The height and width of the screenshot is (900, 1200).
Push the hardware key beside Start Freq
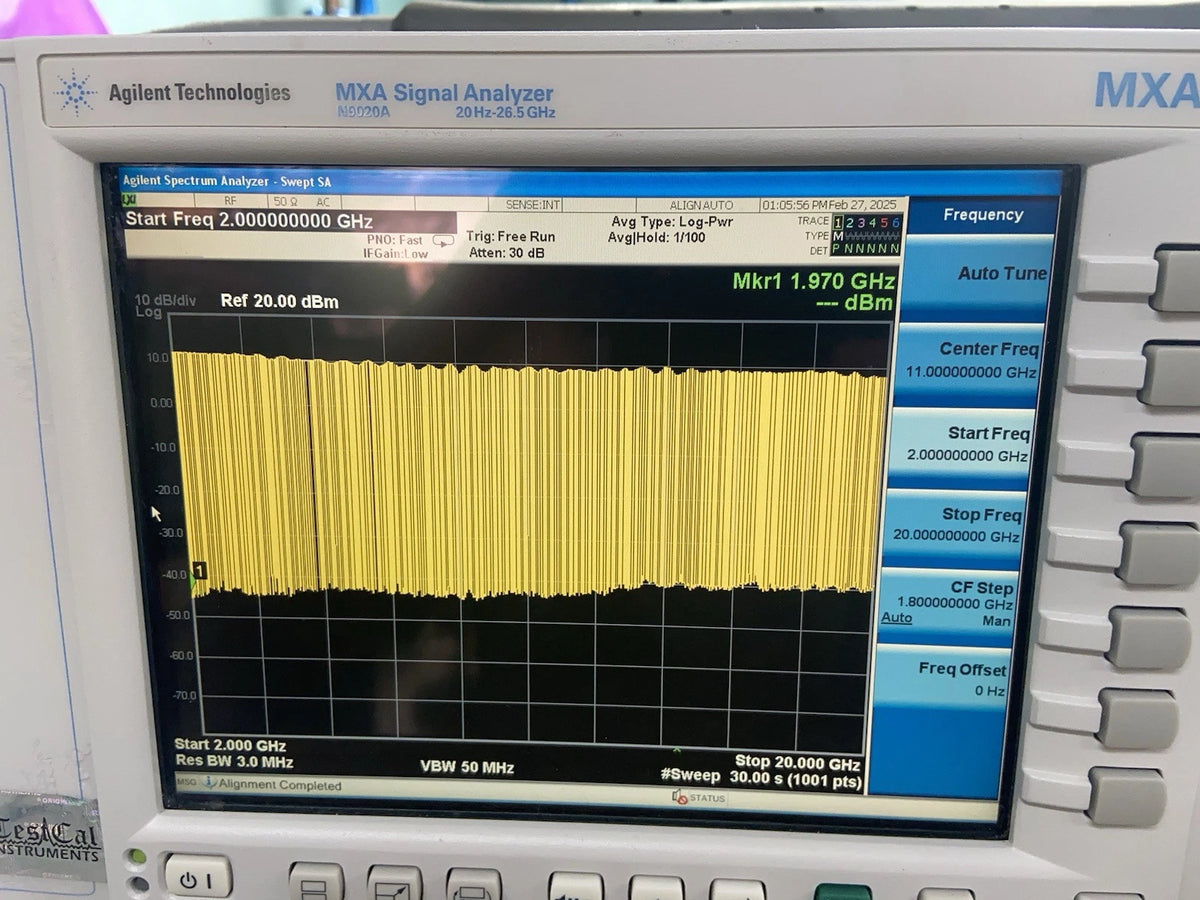(x=1163, y=464)
